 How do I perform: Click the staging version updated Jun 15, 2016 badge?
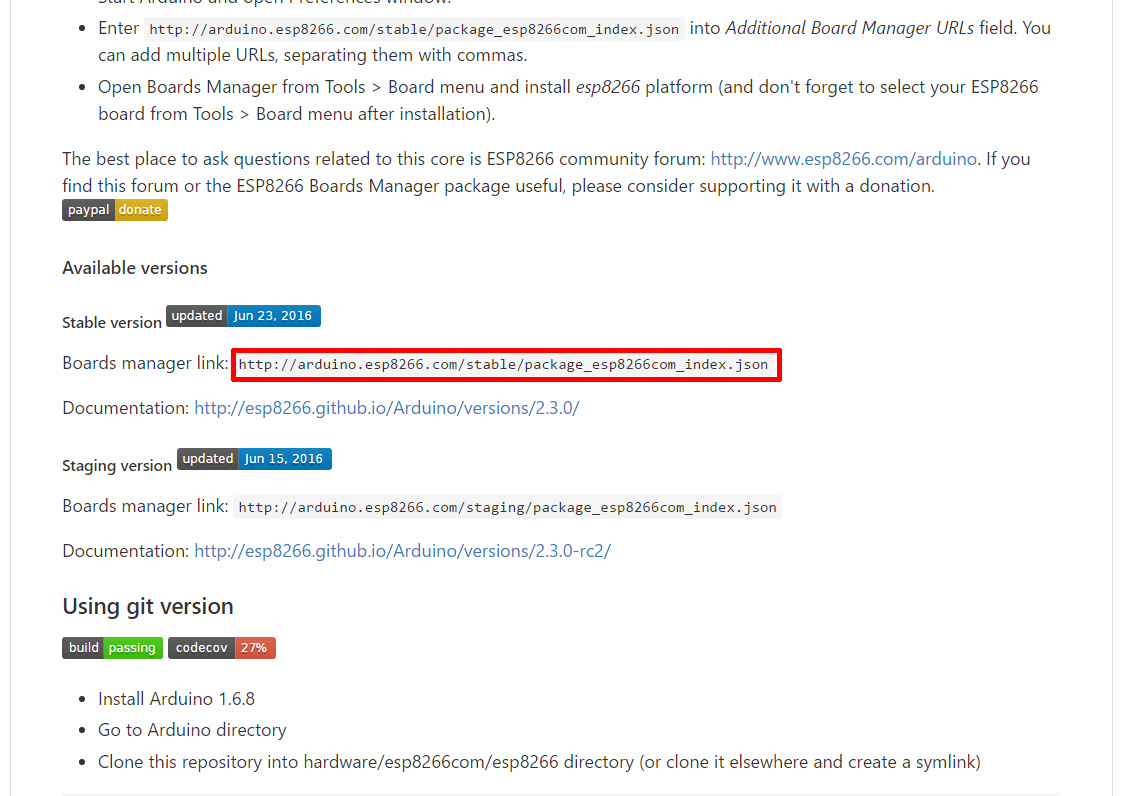(254, 459)
